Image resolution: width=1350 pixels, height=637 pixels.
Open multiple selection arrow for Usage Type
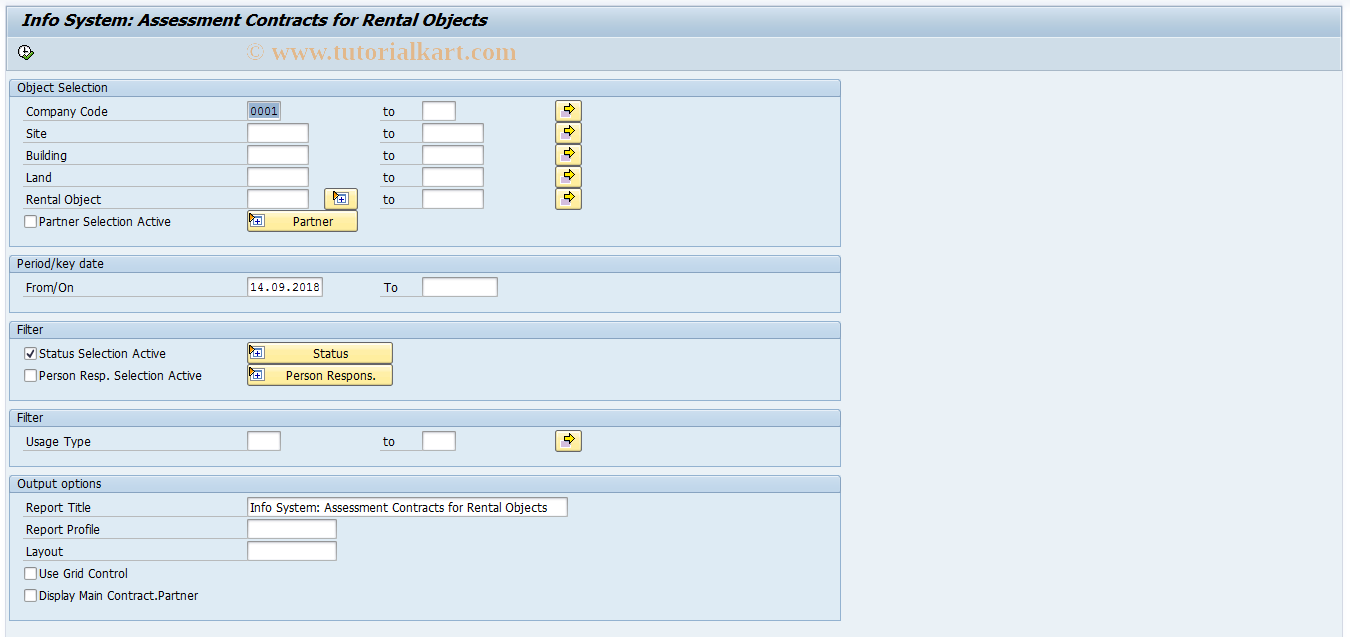(568, 441)
